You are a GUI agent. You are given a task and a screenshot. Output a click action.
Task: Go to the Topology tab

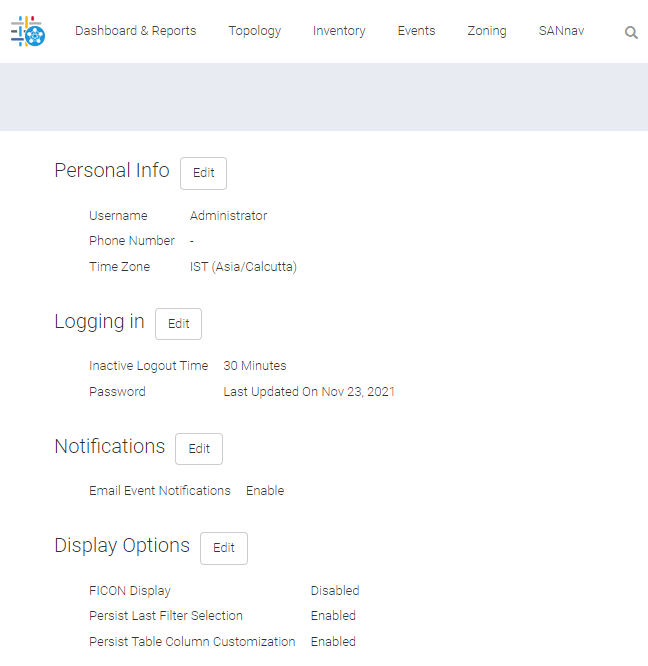(254, 31)
